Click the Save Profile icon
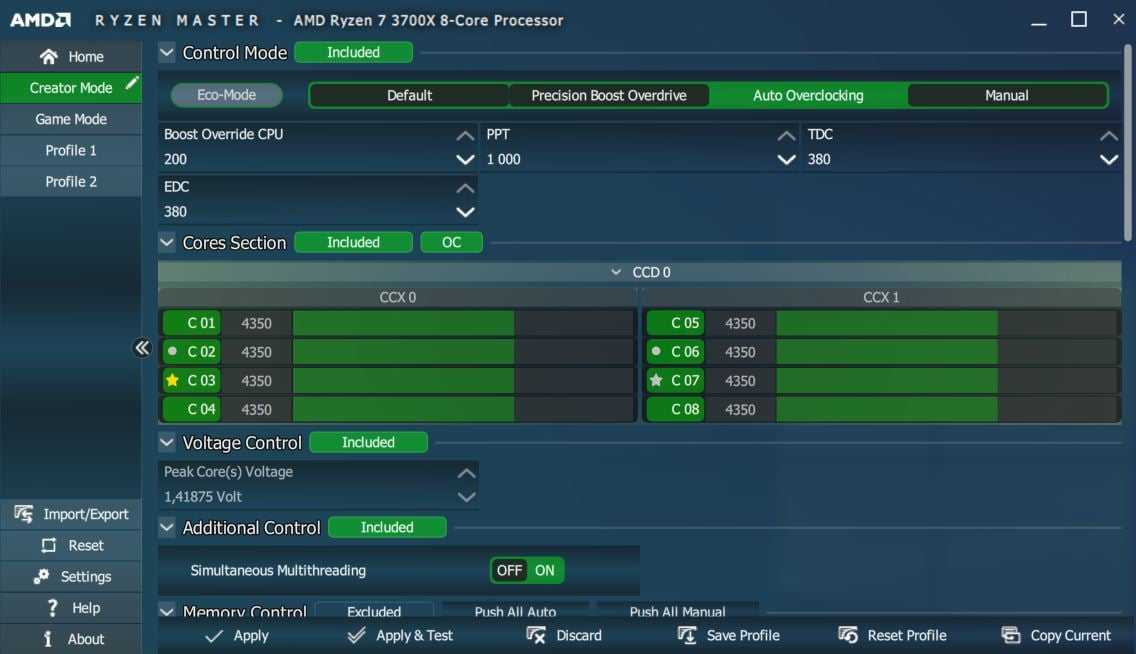The height and width of the screenshot is (654, 1136). [x=687, y=635]
